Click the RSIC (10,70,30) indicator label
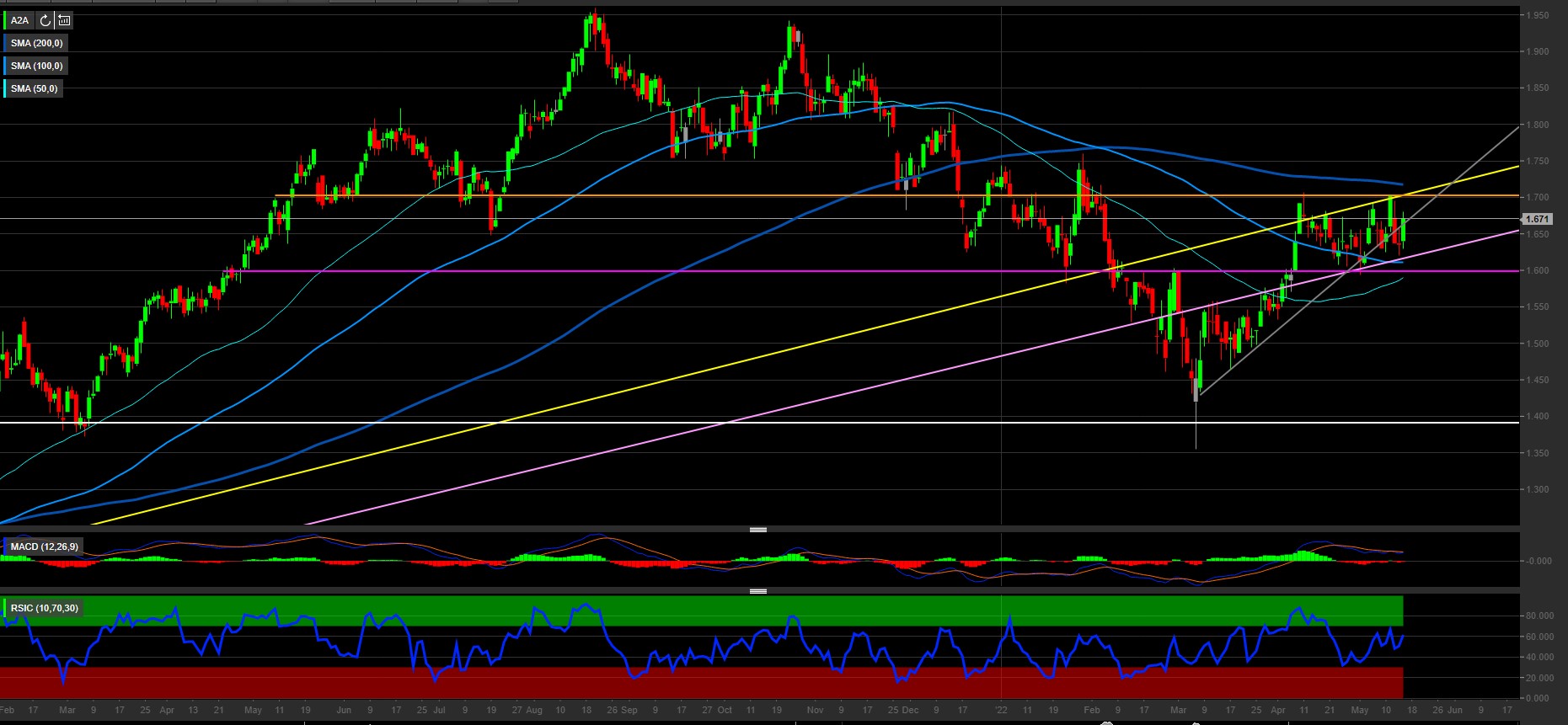Viewport: 1568px width, 725px height. click(x=44, y=608)
